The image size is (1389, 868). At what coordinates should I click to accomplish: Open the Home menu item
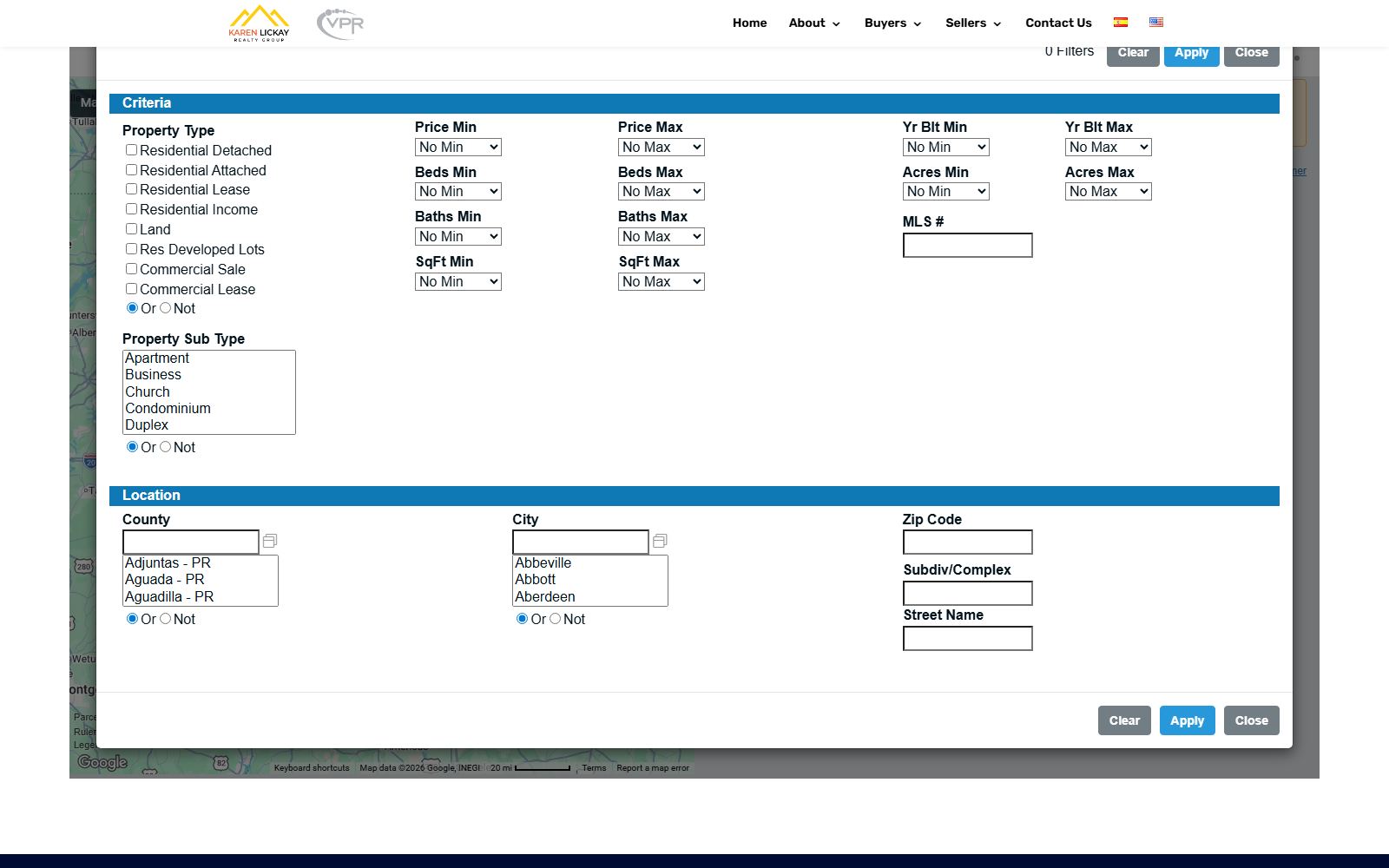[749, 23]
